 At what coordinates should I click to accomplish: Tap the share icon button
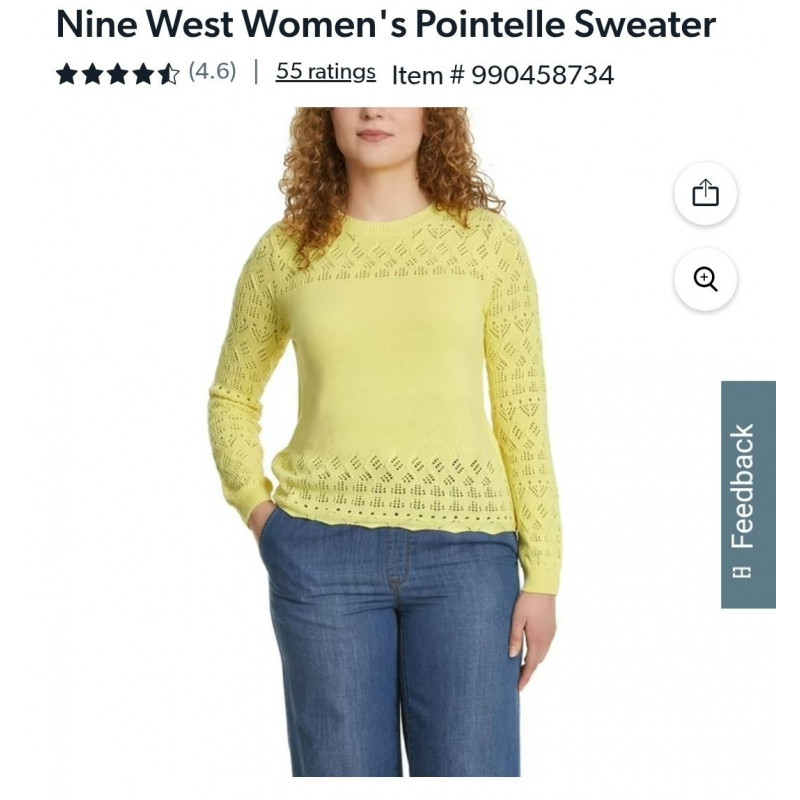[705, 193]
